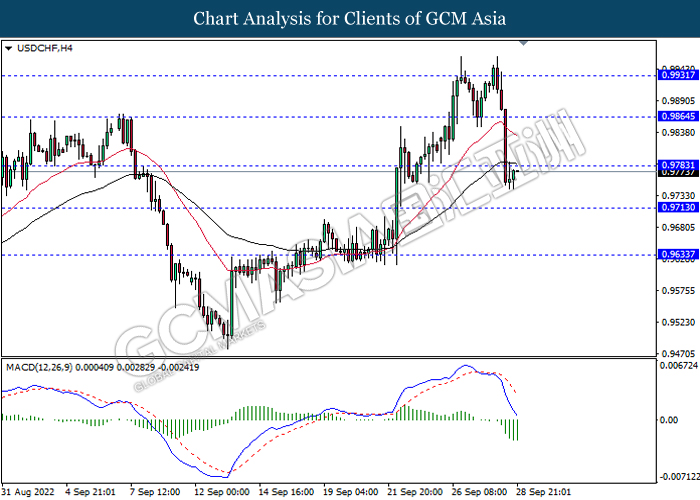Click the 28 Sep 21:01 time label
This screenshot has width=700, height=500.
coord(543,492)
